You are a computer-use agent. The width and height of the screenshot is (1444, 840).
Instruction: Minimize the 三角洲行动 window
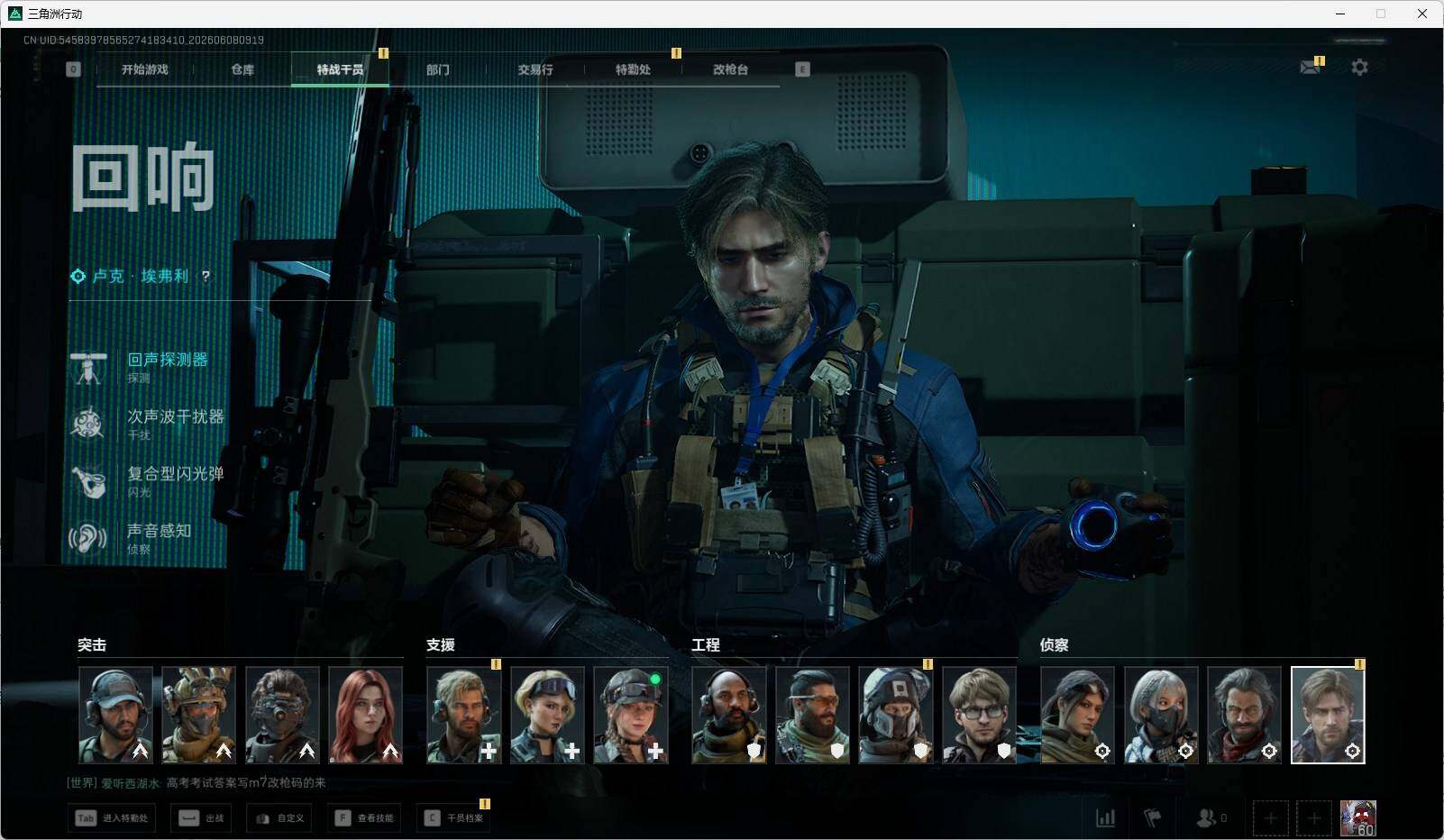point(1339,14)
